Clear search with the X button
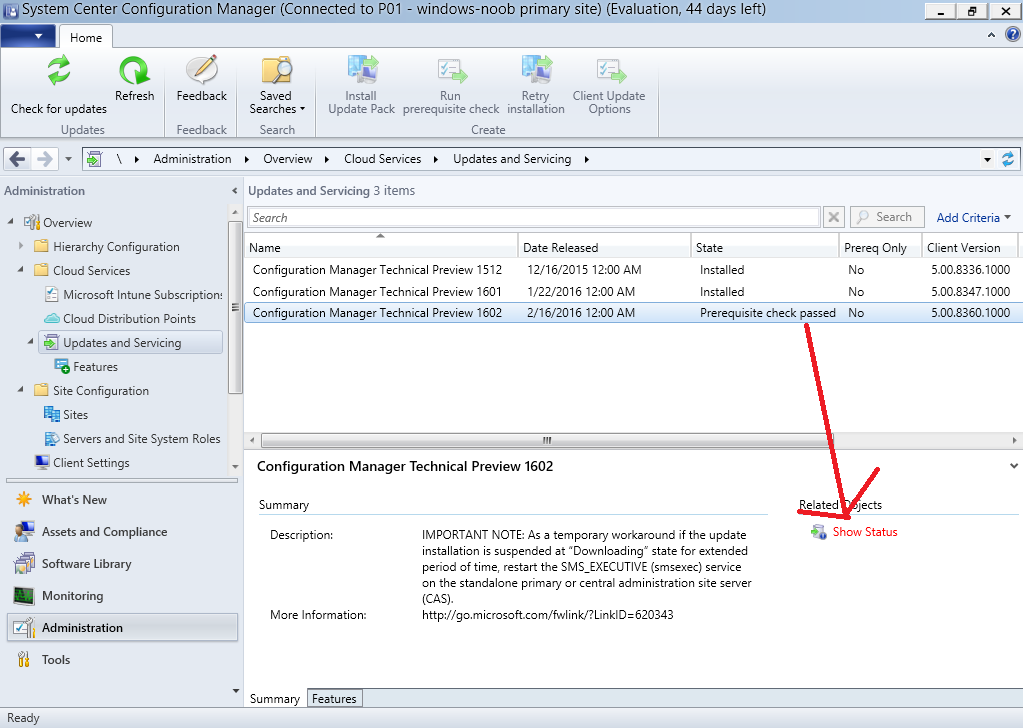This screenshot has height=728, width=1023. 833,217
